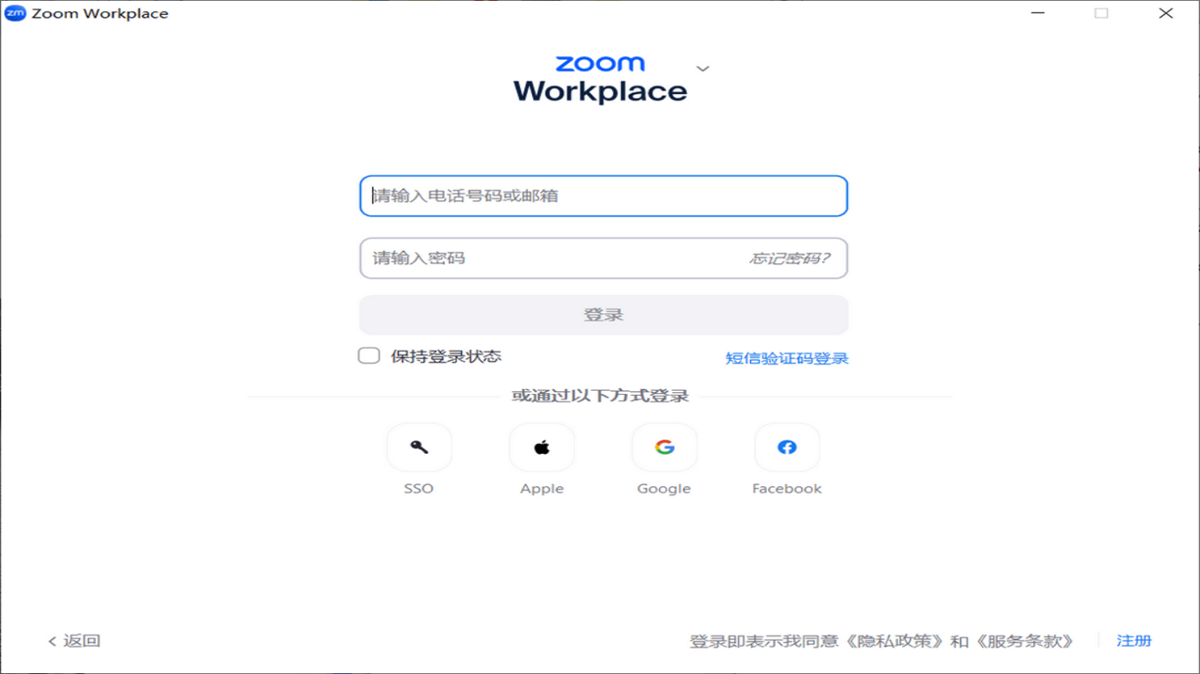Screen dimensions: 1200x674
Task: Click 注册 to create account
Action: pyautogui.click(x=1135, y=640)
